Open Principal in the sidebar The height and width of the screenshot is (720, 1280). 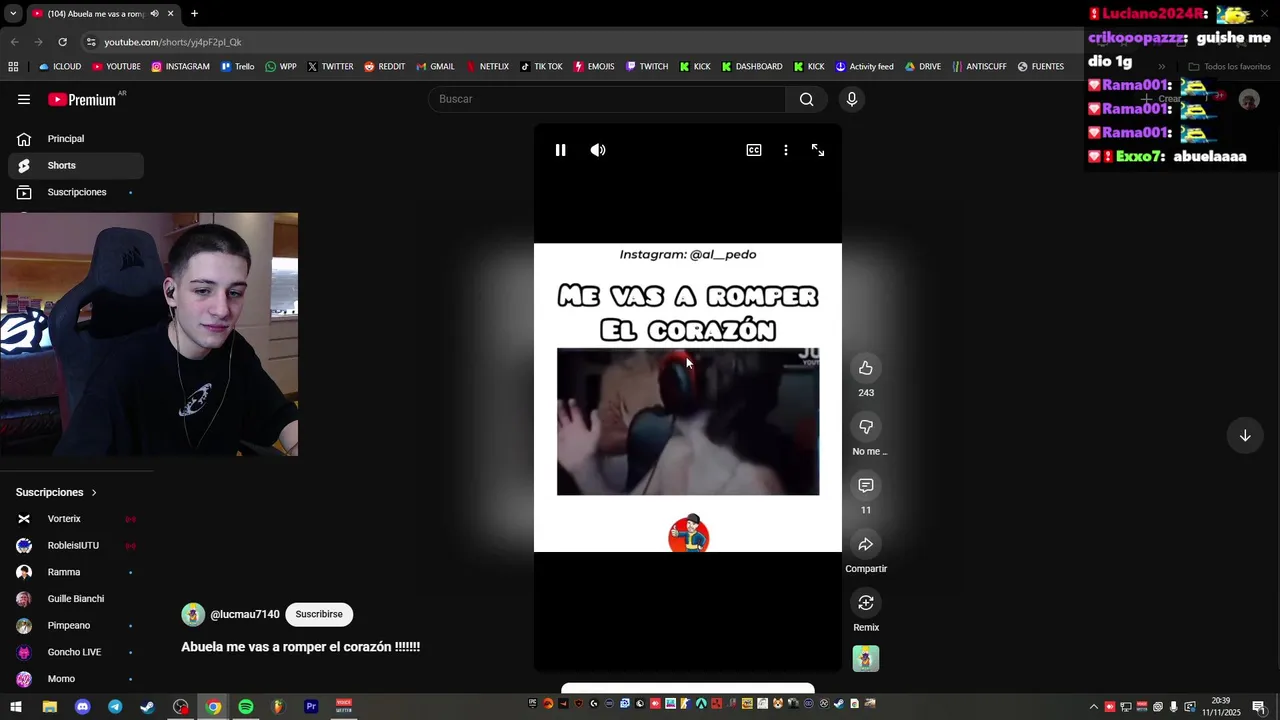pos(76,139)
